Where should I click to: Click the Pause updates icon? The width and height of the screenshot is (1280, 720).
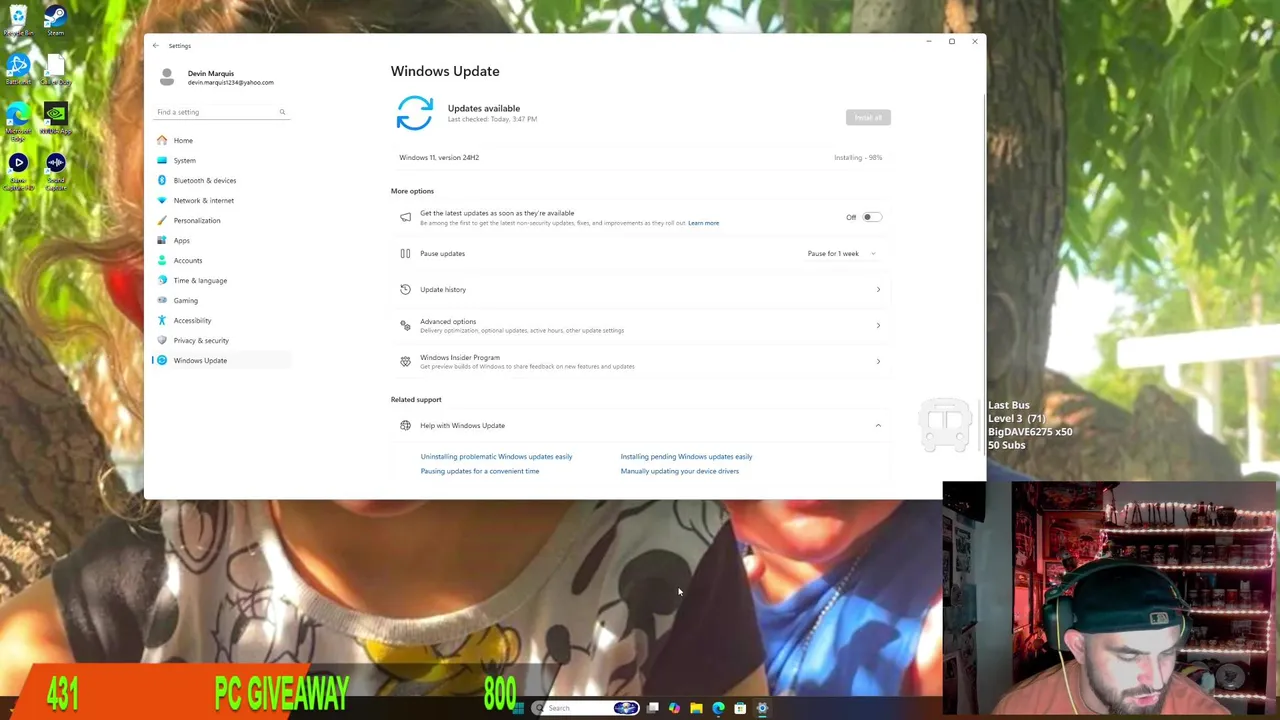(x=405, y=253)
